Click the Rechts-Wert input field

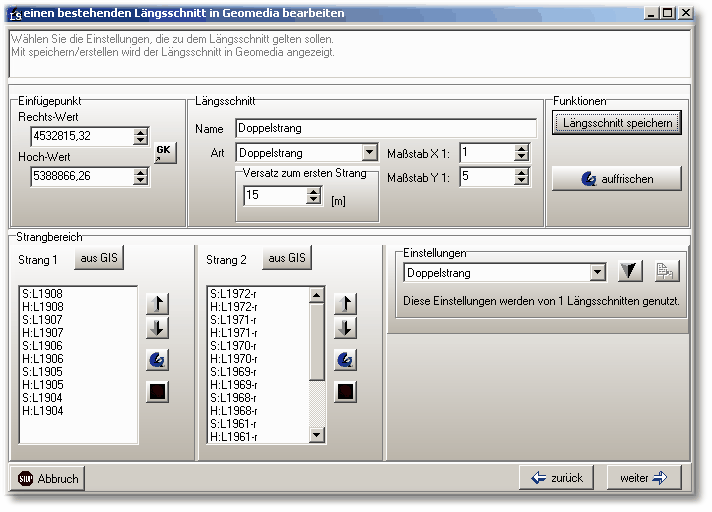[x=83, y=136]
